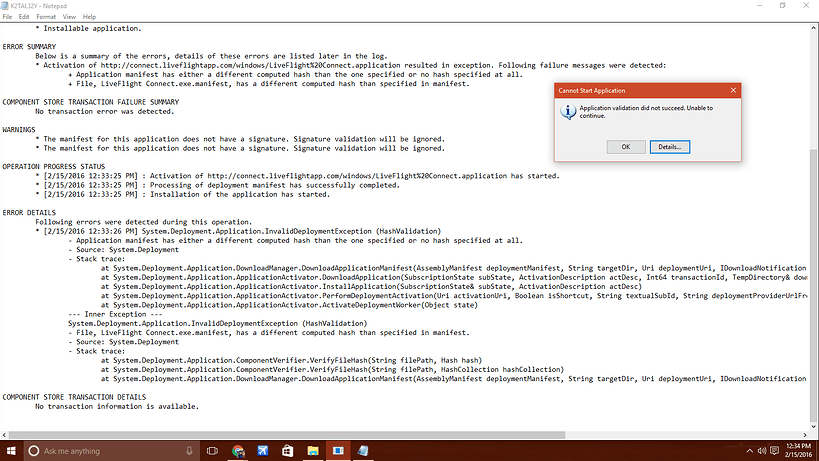
Task: Click the 'VerifyFileHash(String filePath, HashCollection hashCollection)' line
Action: [333, 370]
